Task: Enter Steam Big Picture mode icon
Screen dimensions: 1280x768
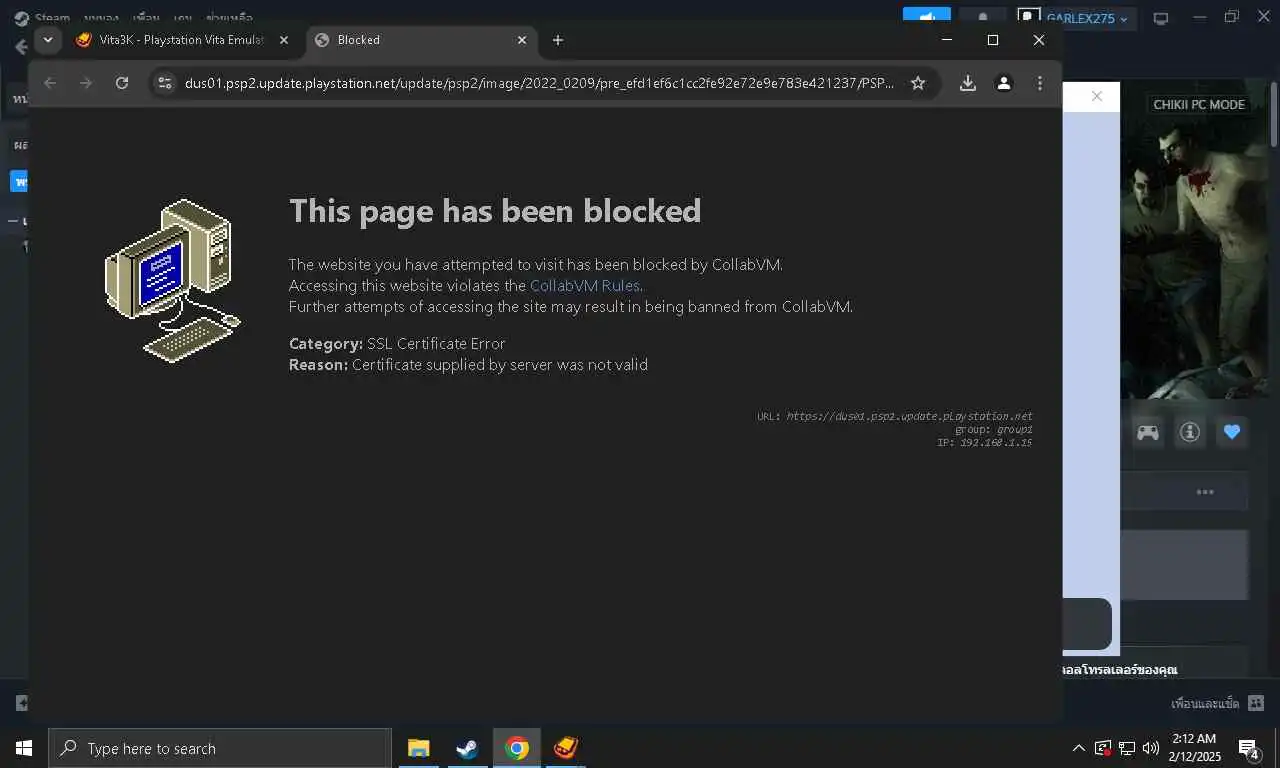Action: (1161, 19)
